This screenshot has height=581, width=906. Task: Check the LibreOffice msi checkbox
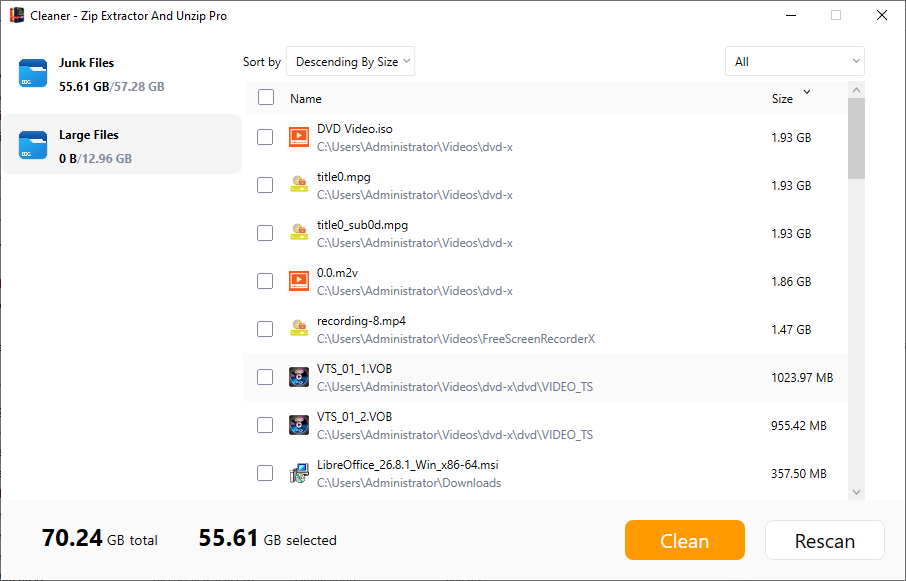coord(265,473)
